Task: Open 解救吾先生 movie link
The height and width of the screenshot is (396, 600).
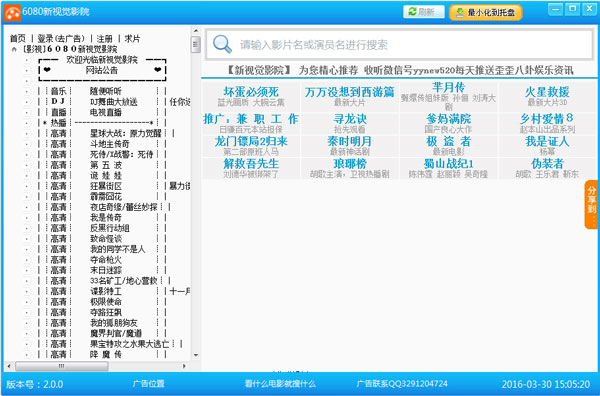Action: click(251, 164)
